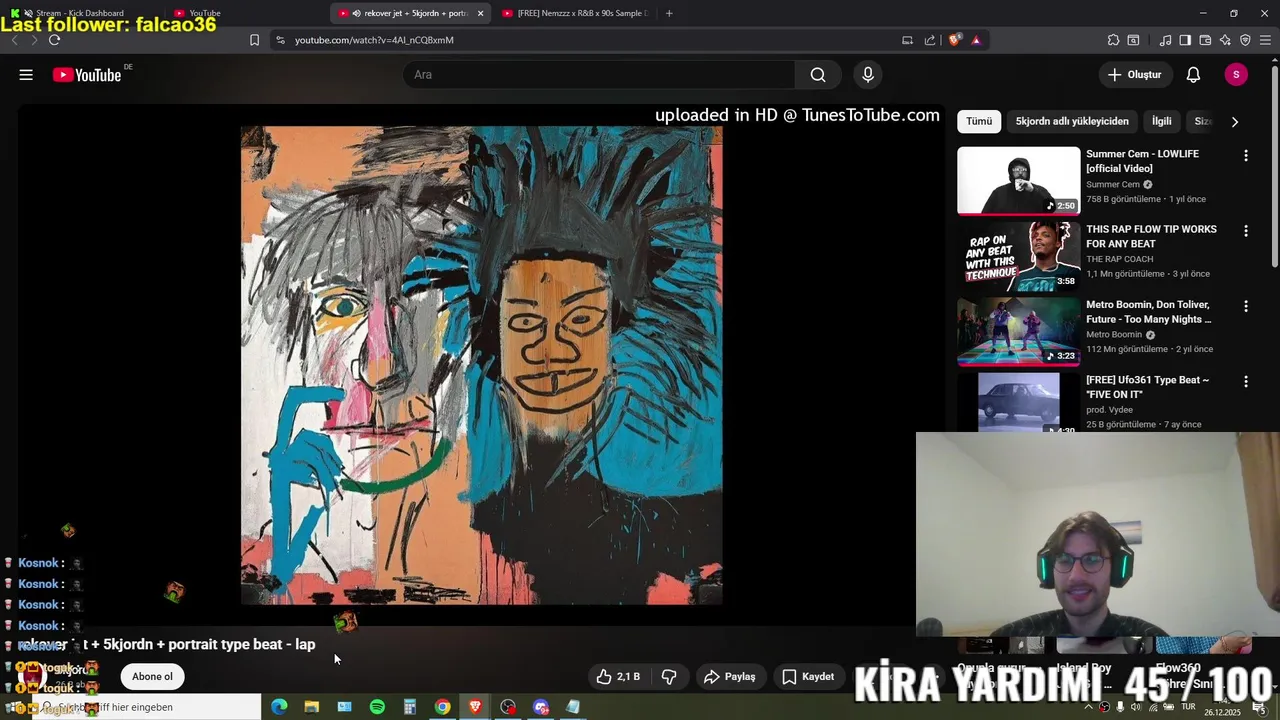Open the Brave Wallet icon
This screenshot has height=720, width=1280.
tap(1205, 40)
